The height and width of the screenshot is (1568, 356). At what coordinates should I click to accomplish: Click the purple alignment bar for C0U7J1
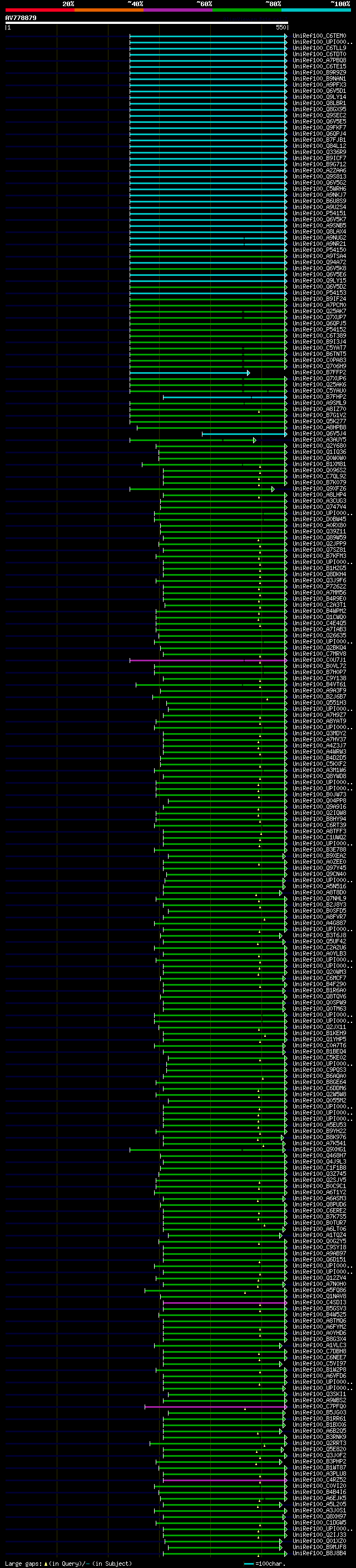pos(208,660)
